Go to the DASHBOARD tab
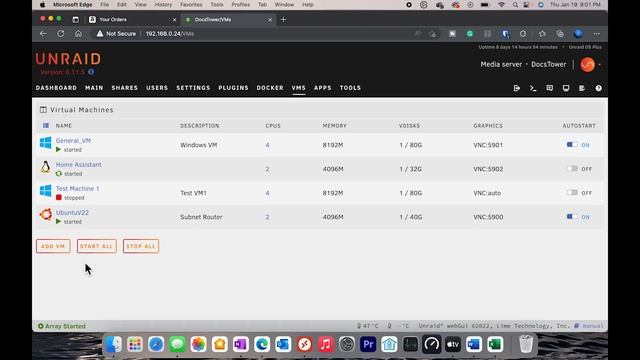 [x=56, y=88]
